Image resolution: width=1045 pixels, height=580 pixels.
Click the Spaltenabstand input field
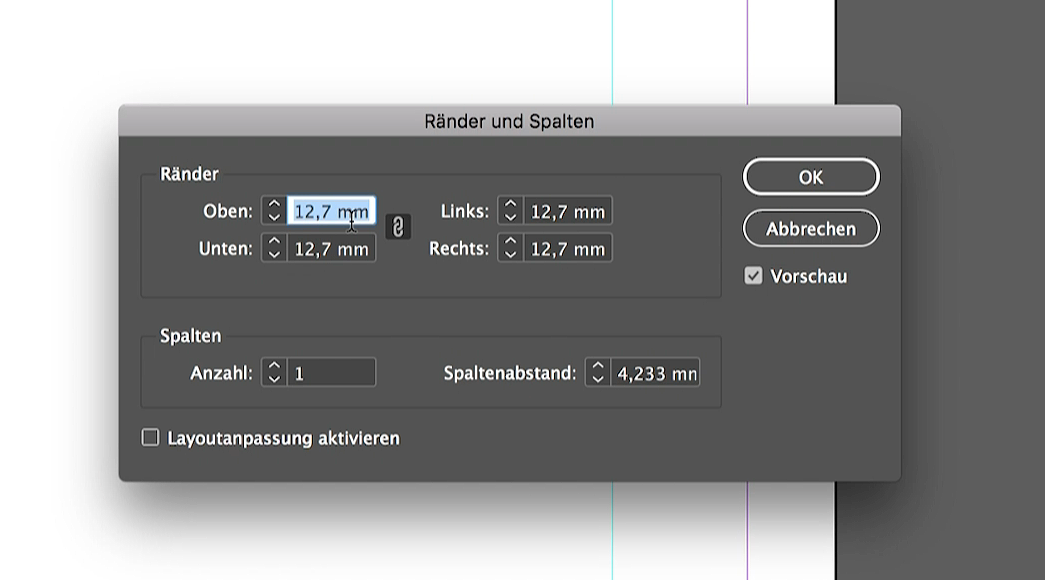pyautogui.click(x=654, y=373)
